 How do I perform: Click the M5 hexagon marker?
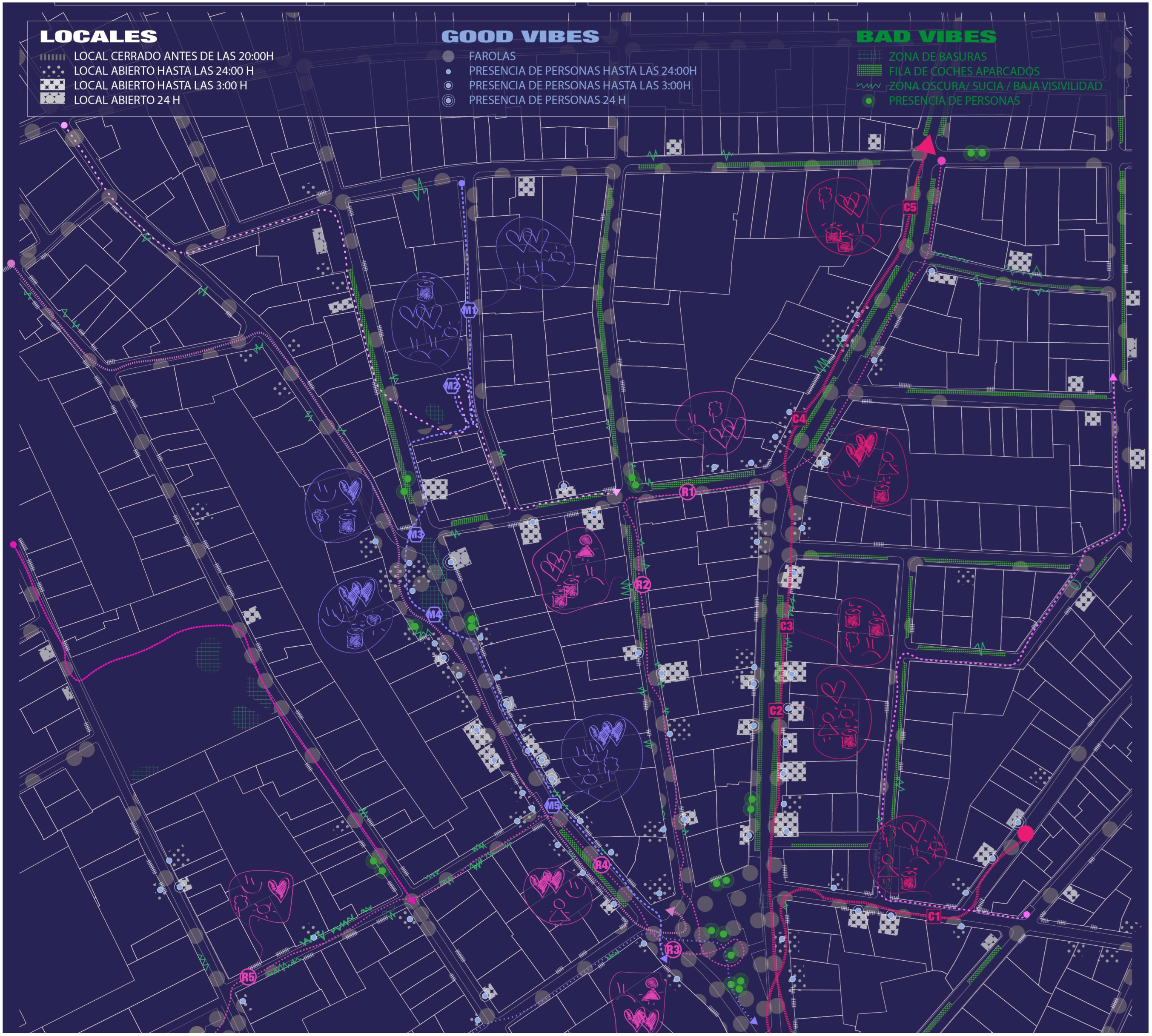553,805
